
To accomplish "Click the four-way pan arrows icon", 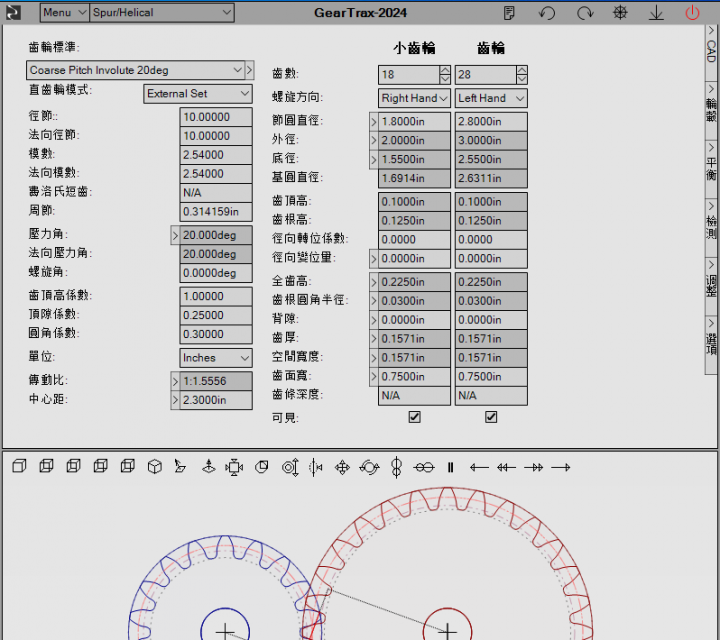I will click(x=342, y=467).
